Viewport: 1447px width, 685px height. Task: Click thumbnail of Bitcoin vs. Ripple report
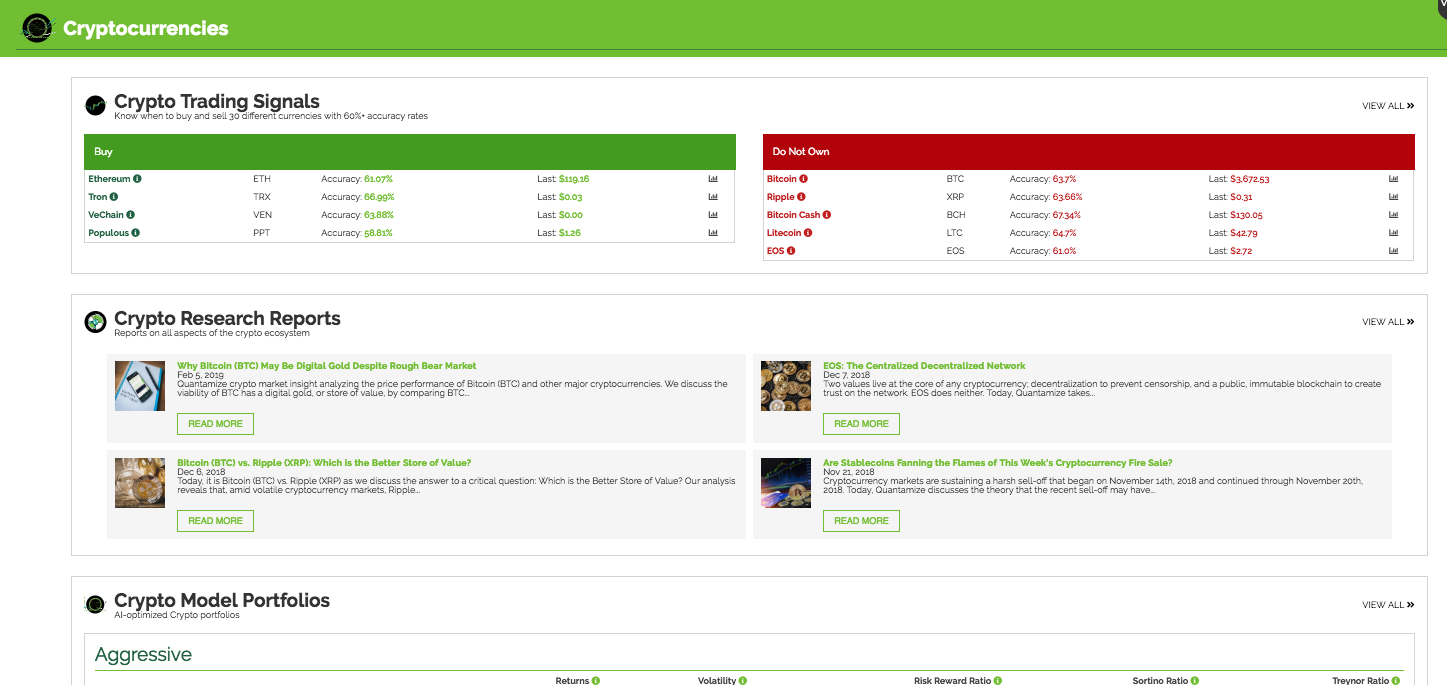140,483
